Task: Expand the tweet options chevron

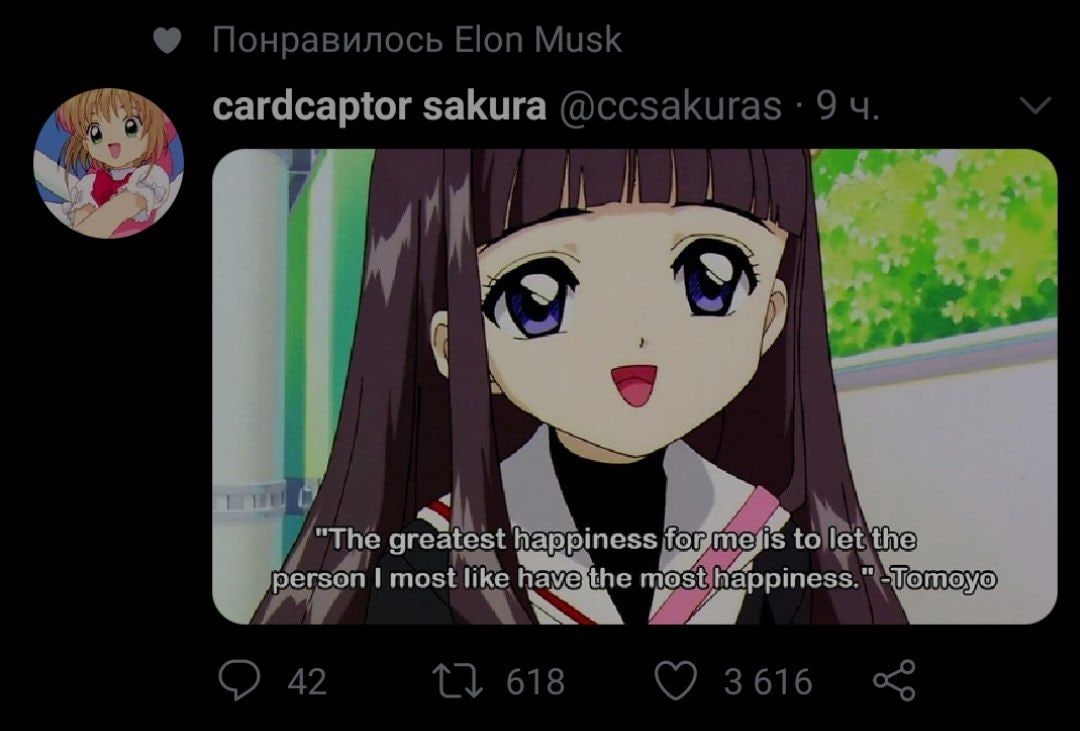Action: tap(1034, 105)
